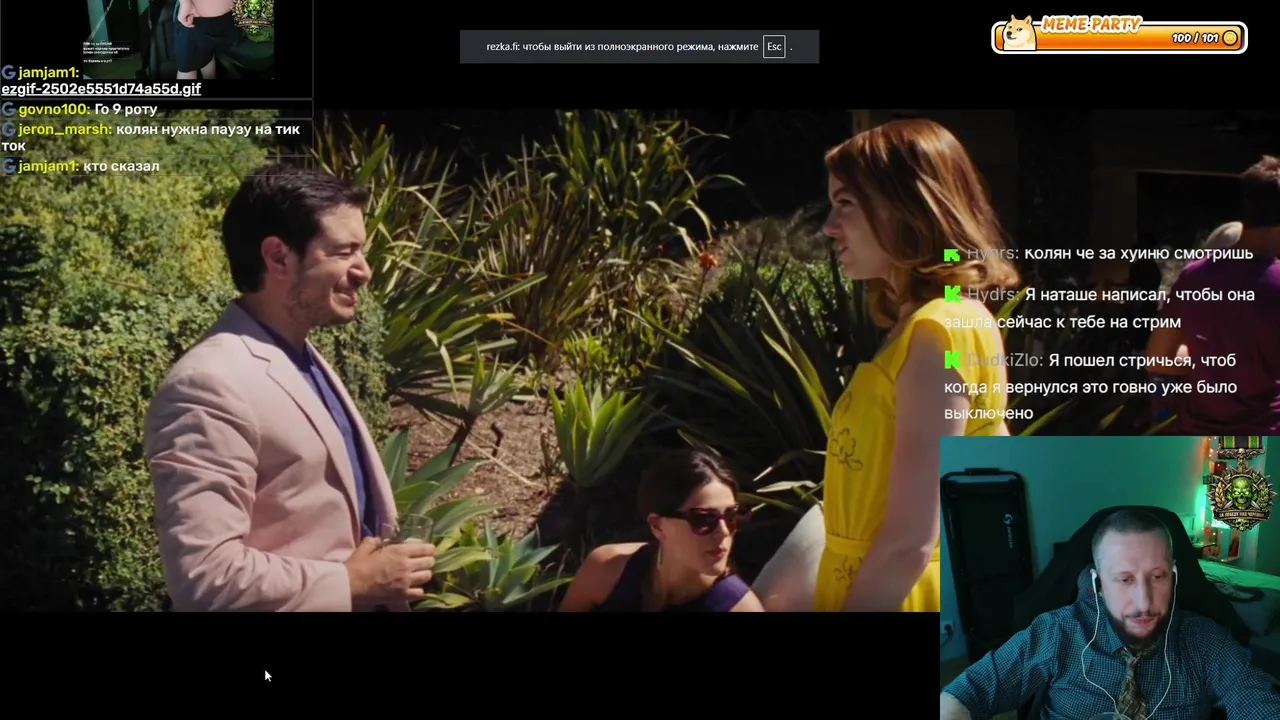Click chat message 'кто сказал'

(x=121, y=166)
